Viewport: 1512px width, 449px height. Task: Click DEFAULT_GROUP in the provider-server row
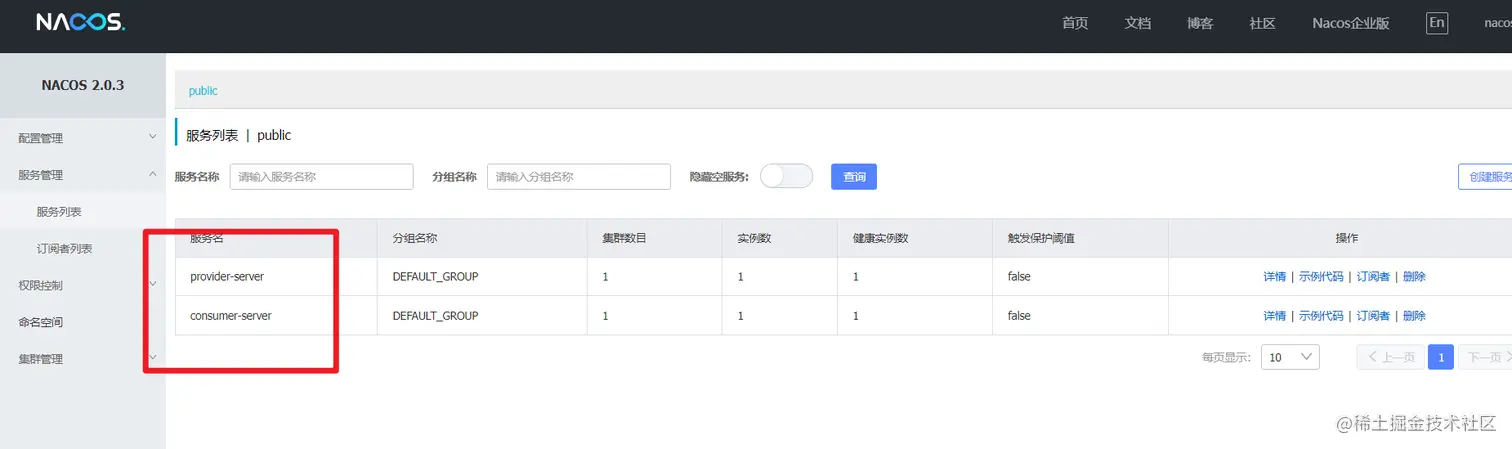click(435, 276)
